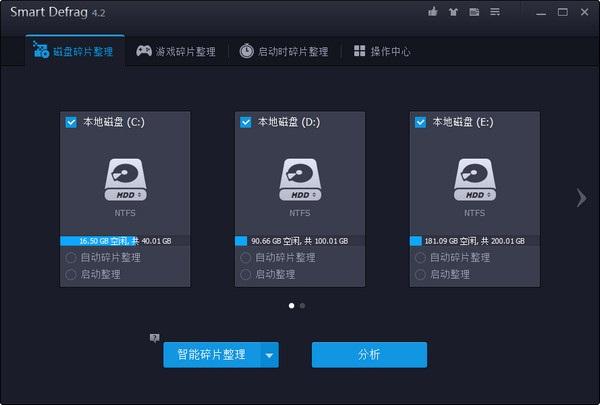Click the NTFS label under drive D:
The image size is (600, 405).
[300, 213]
